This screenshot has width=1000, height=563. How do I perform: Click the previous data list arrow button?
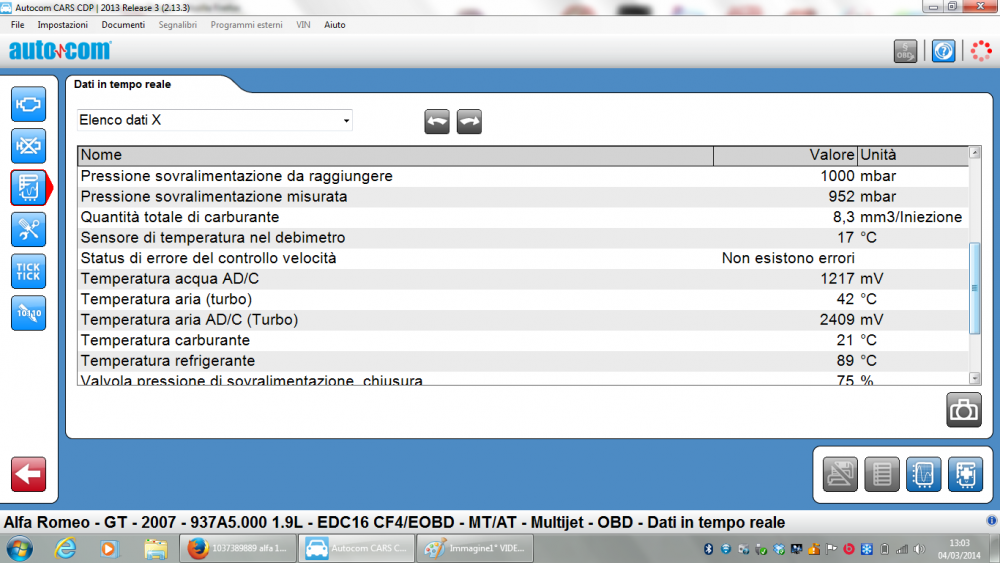(437, 122)
